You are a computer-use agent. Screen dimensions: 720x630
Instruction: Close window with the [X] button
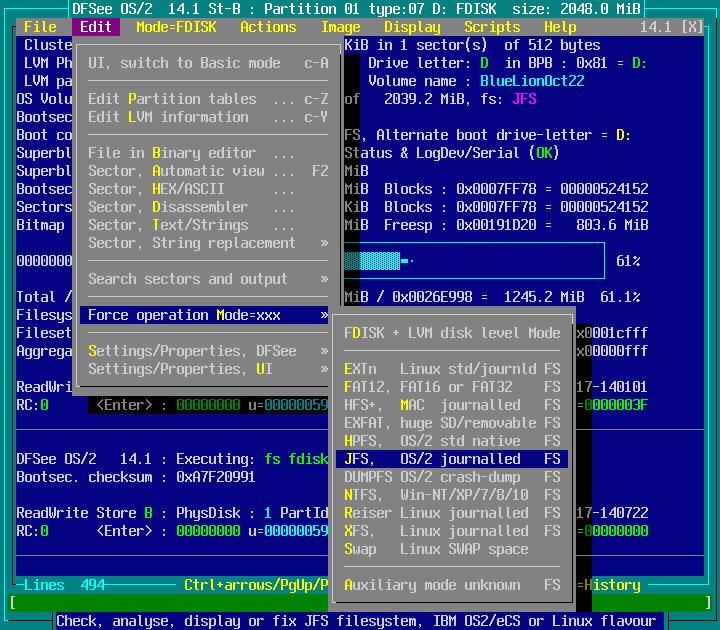pos(692,27)
